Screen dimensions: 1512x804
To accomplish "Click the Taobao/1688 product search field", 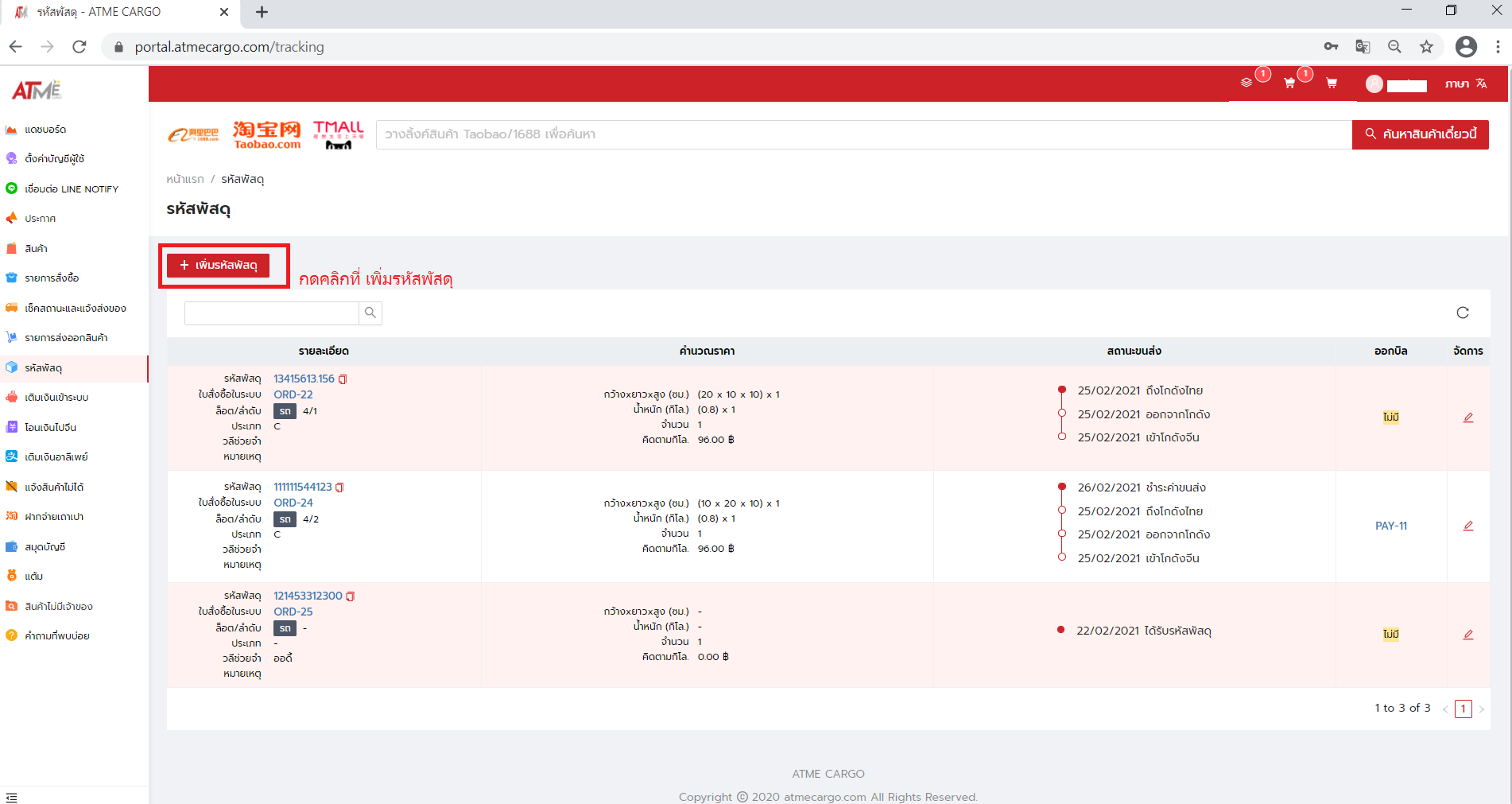I will (x=863, y=134).
